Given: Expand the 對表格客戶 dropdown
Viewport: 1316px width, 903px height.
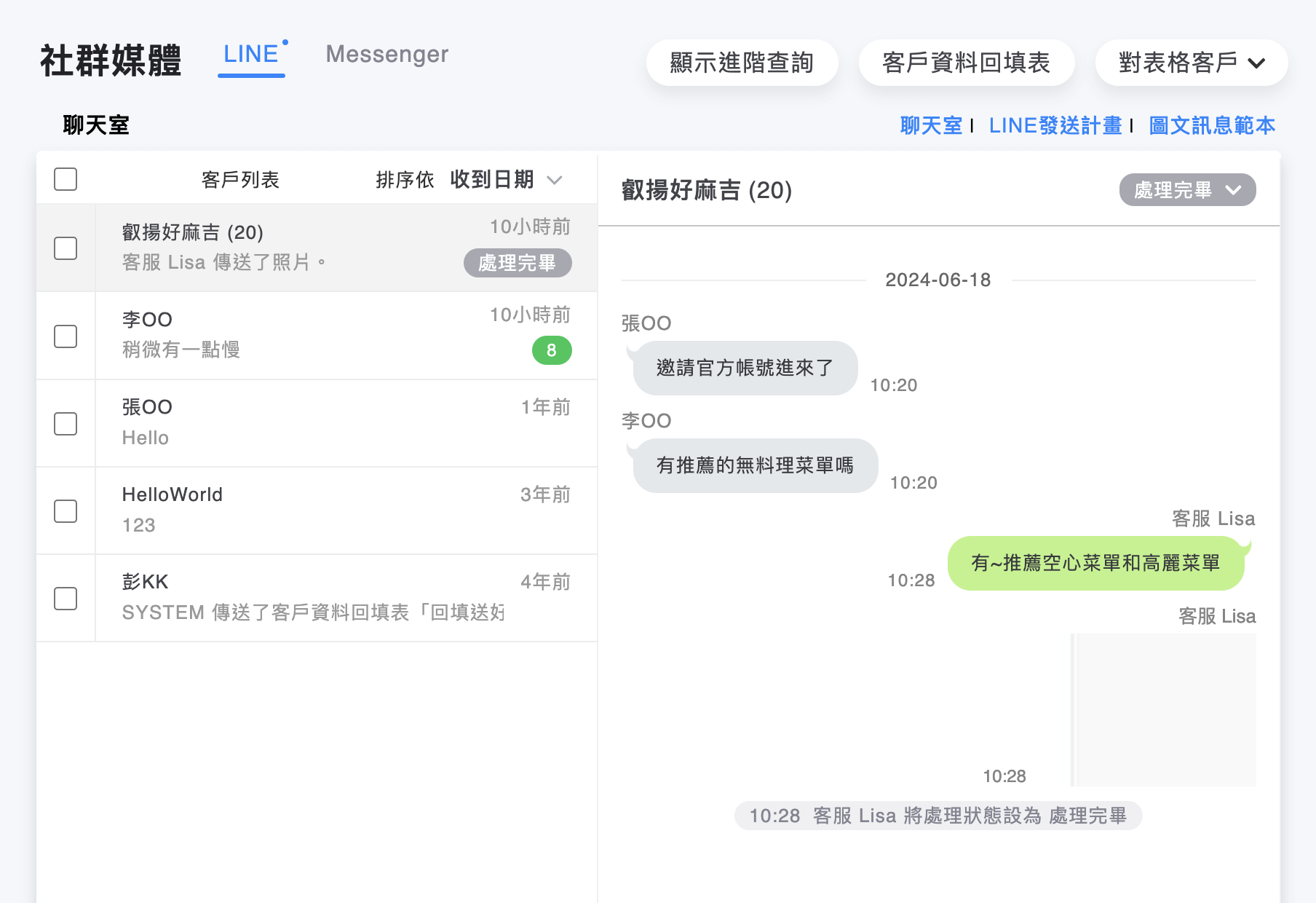Looking at the screenshot, I should pos(1191,63).
